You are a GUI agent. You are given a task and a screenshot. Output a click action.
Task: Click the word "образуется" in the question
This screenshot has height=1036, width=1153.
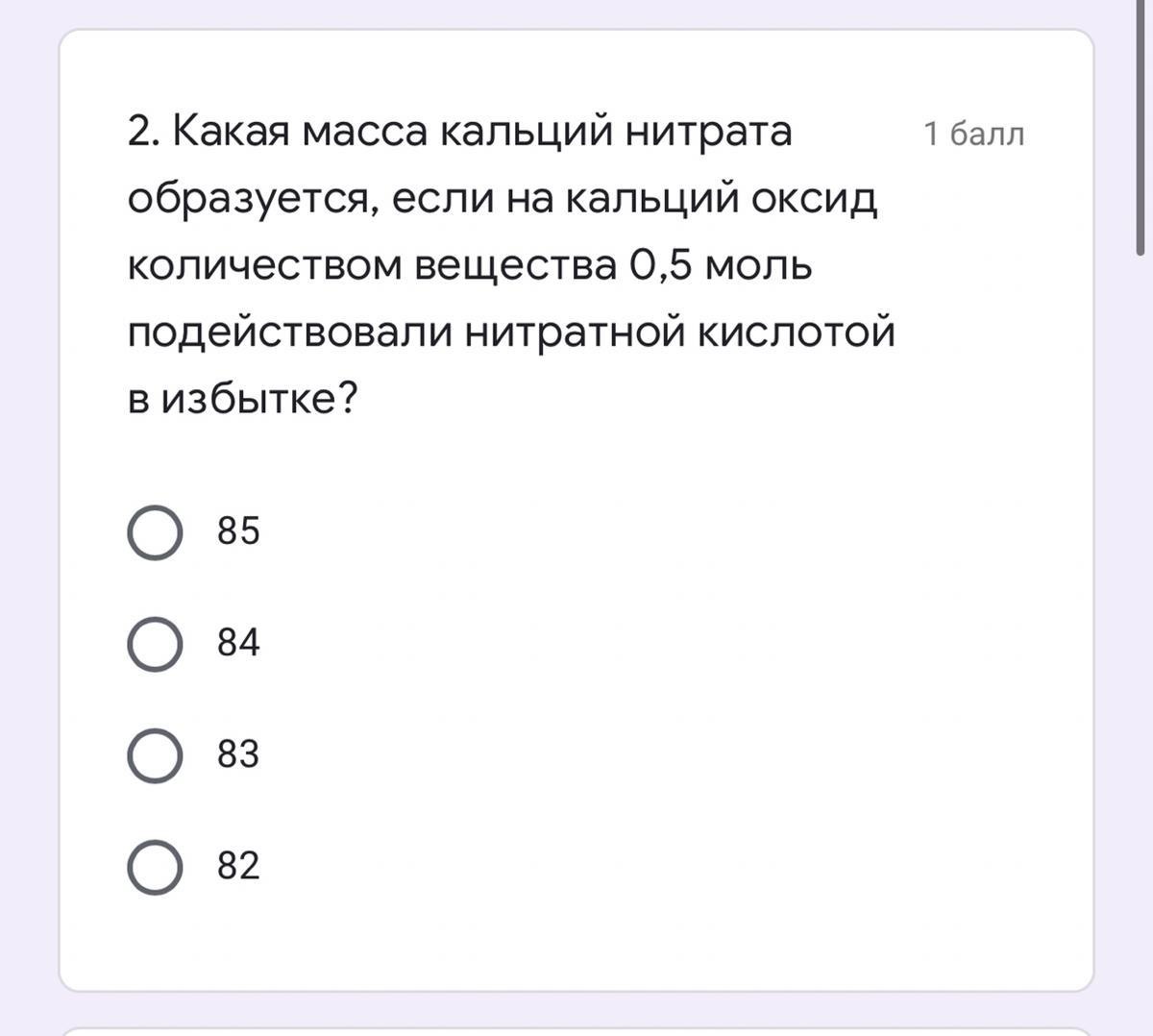[x=249, y=199]
